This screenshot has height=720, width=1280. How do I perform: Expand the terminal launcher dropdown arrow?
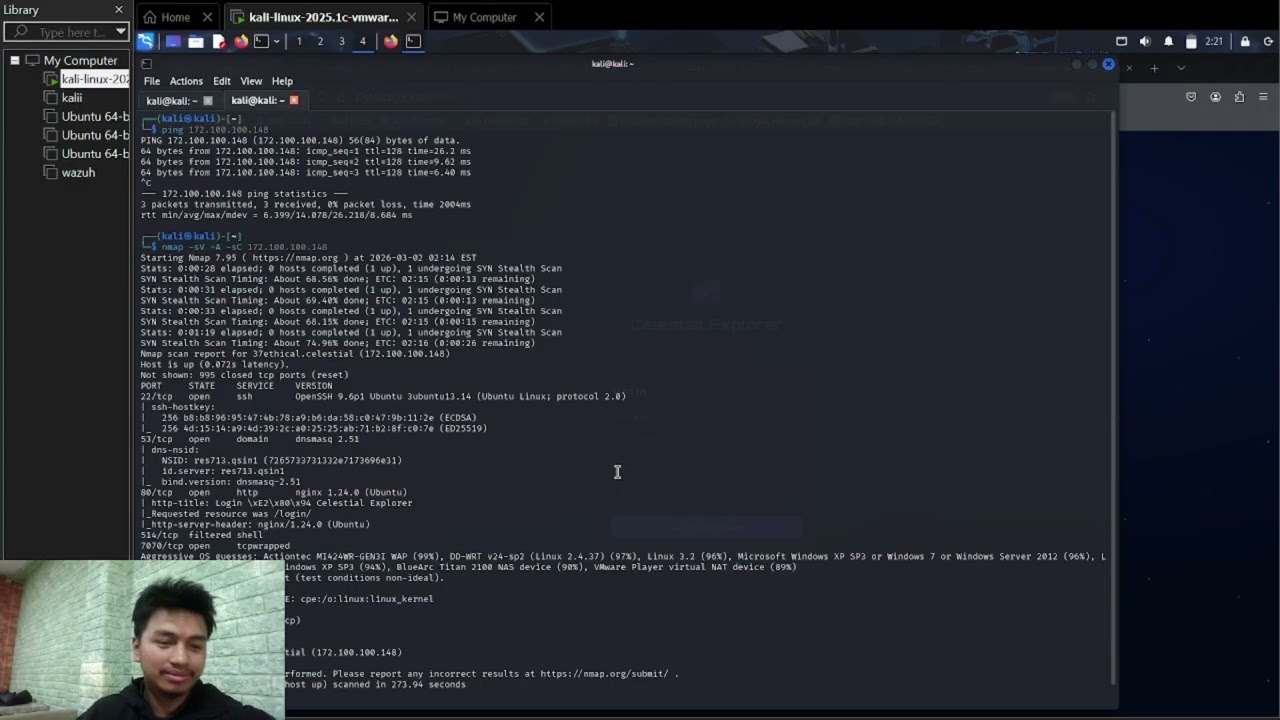tap(276, 41)
